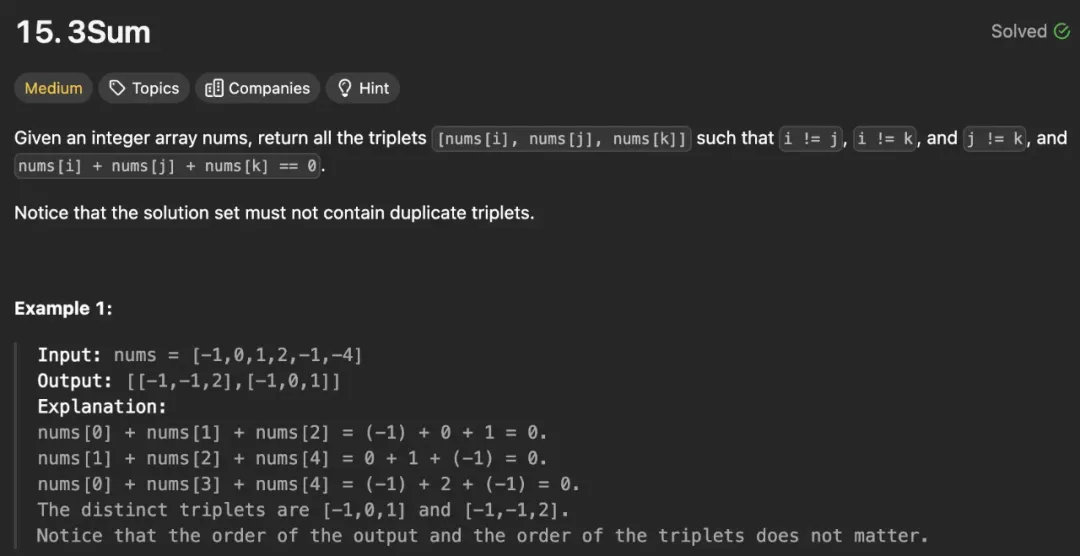Click the tag icon beside Topics
The height and width of the screenshot is (556, 1080).
pos(118,88)
